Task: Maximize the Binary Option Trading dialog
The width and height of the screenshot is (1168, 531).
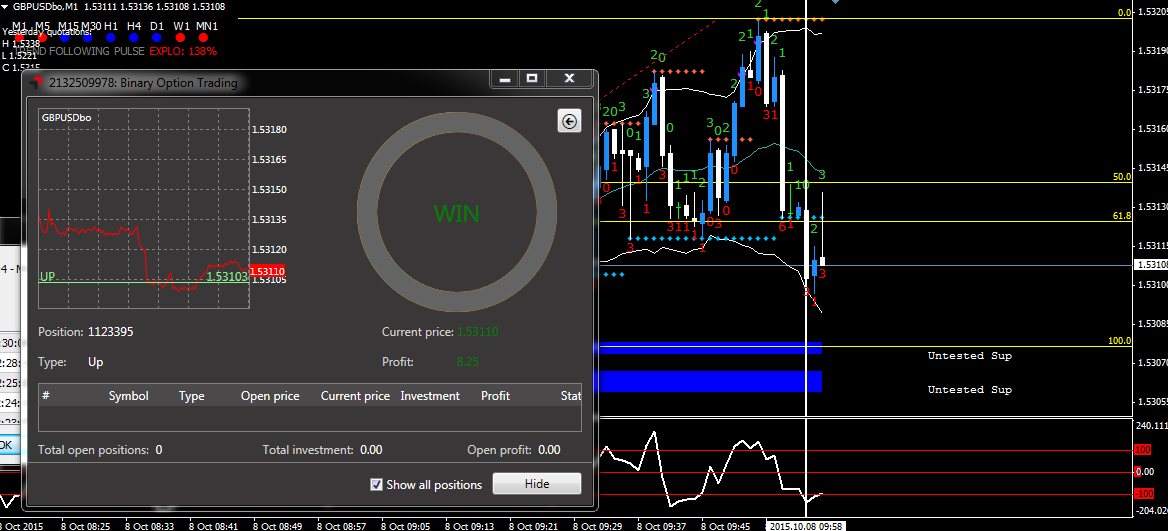Action: click(x=532, y=78)
